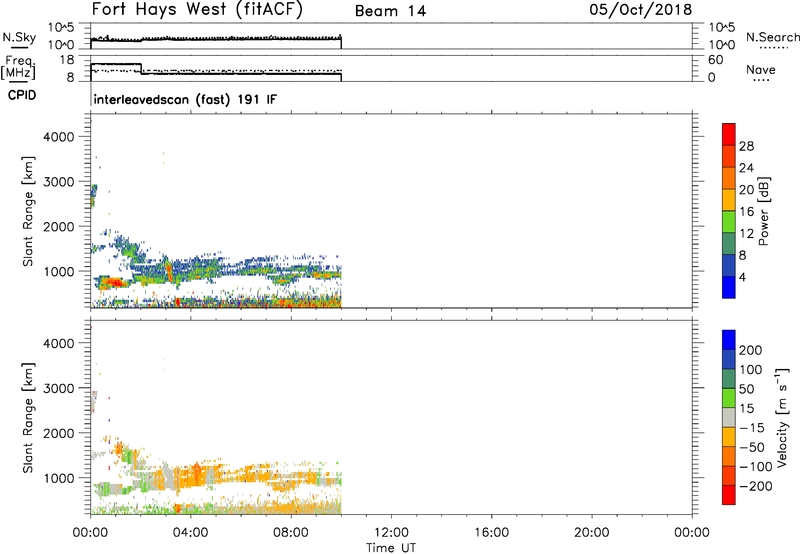Click the '12:00' time tick label
This screenshot has width=800, height=554.
click(391, 533)
